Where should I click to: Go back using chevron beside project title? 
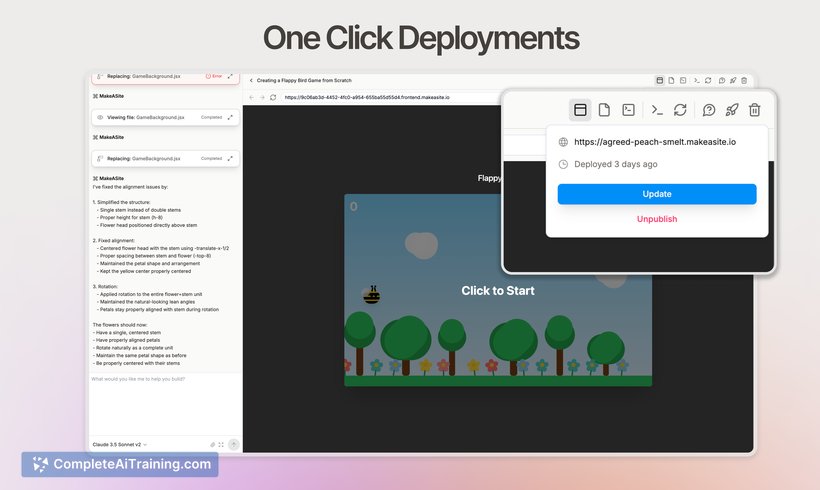tap(251, 81)
